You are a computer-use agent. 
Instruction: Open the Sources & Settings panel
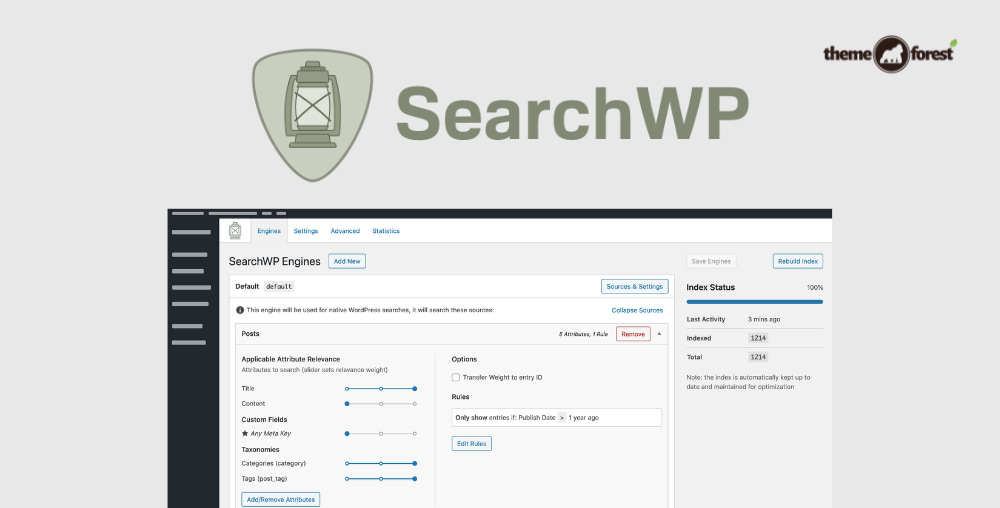635,286
